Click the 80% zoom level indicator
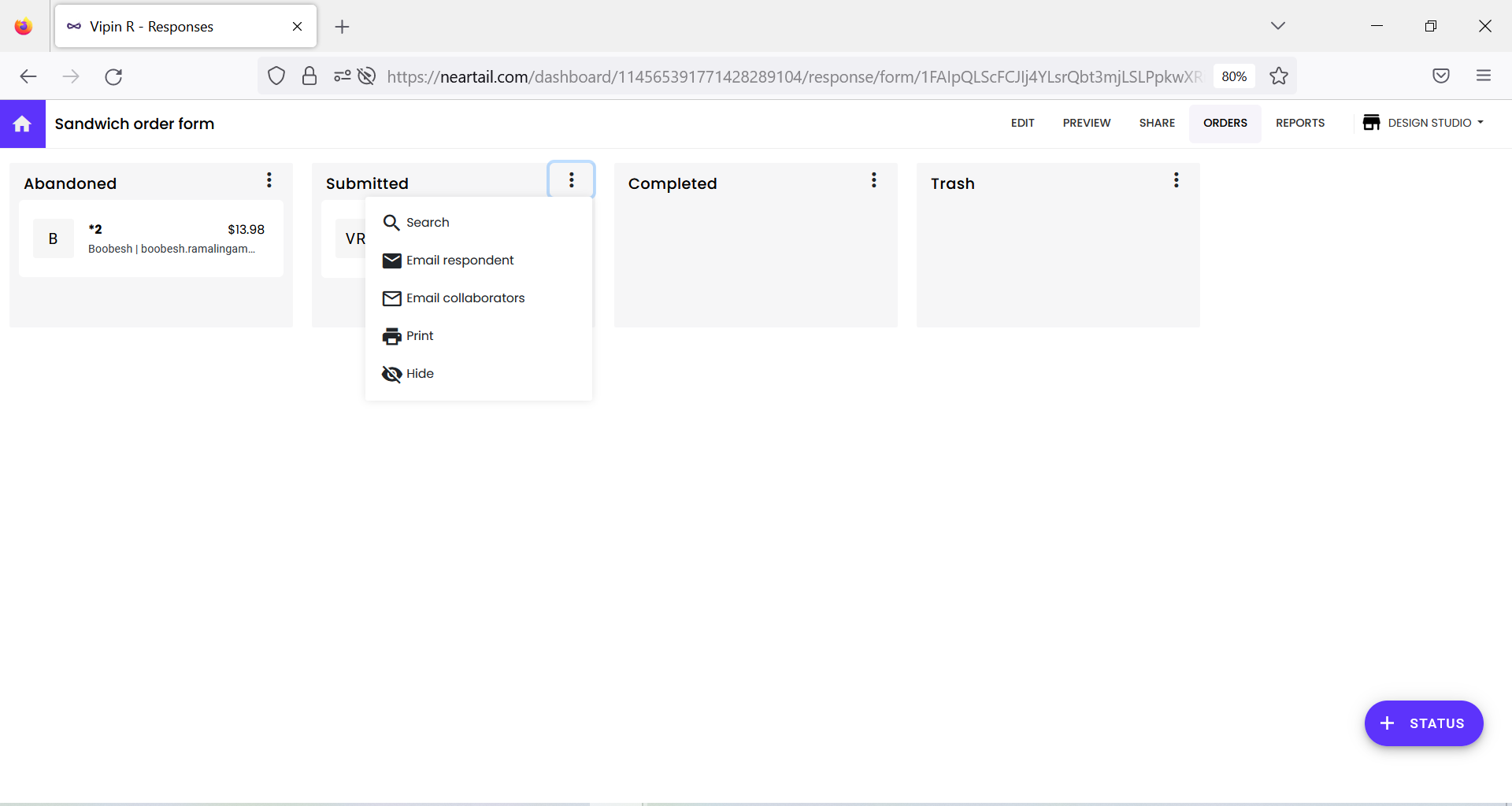 [x=1233, y=76]
